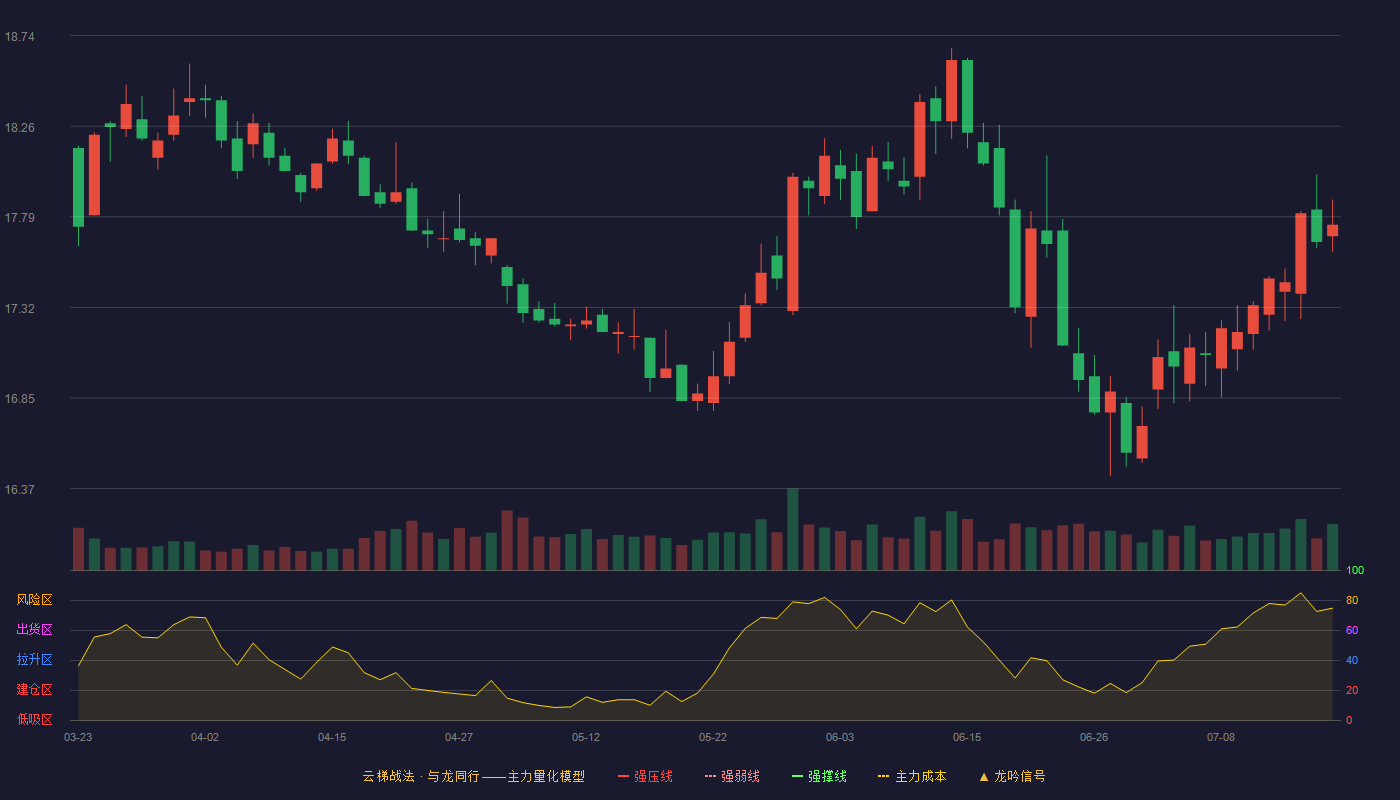Image resolution: width=1400 pixels, height=800 pixels.
Task: Select the 低吸区 zone label
Action: coord(34,720)
